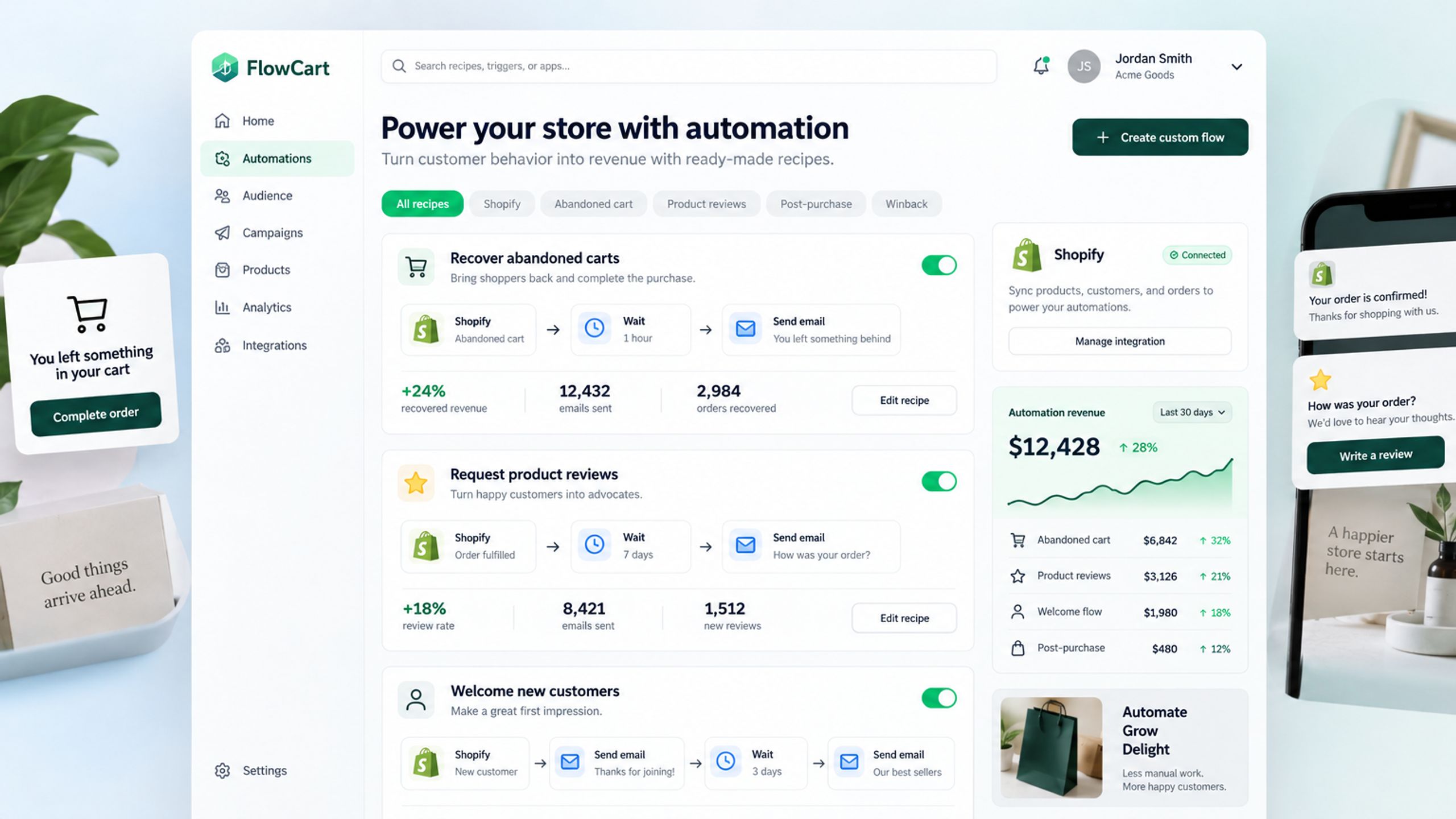The image size is (1456, 819).
Task: Turn off Request product reviews toggle
Action: (x=939, y=482)
